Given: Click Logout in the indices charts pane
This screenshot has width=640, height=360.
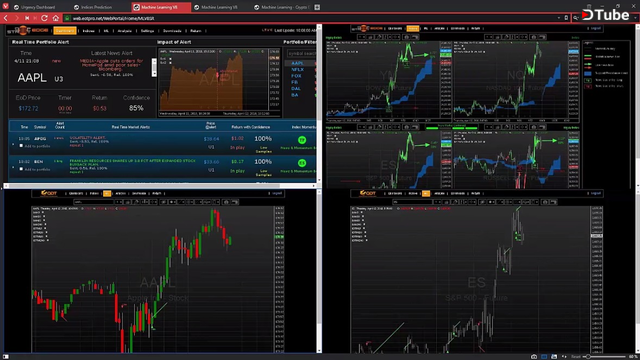Looking at the screenshot, I should [596, 29].
